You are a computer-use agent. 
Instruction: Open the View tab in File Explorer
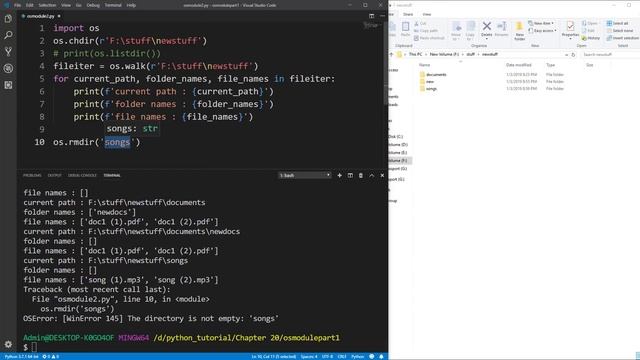427,14
